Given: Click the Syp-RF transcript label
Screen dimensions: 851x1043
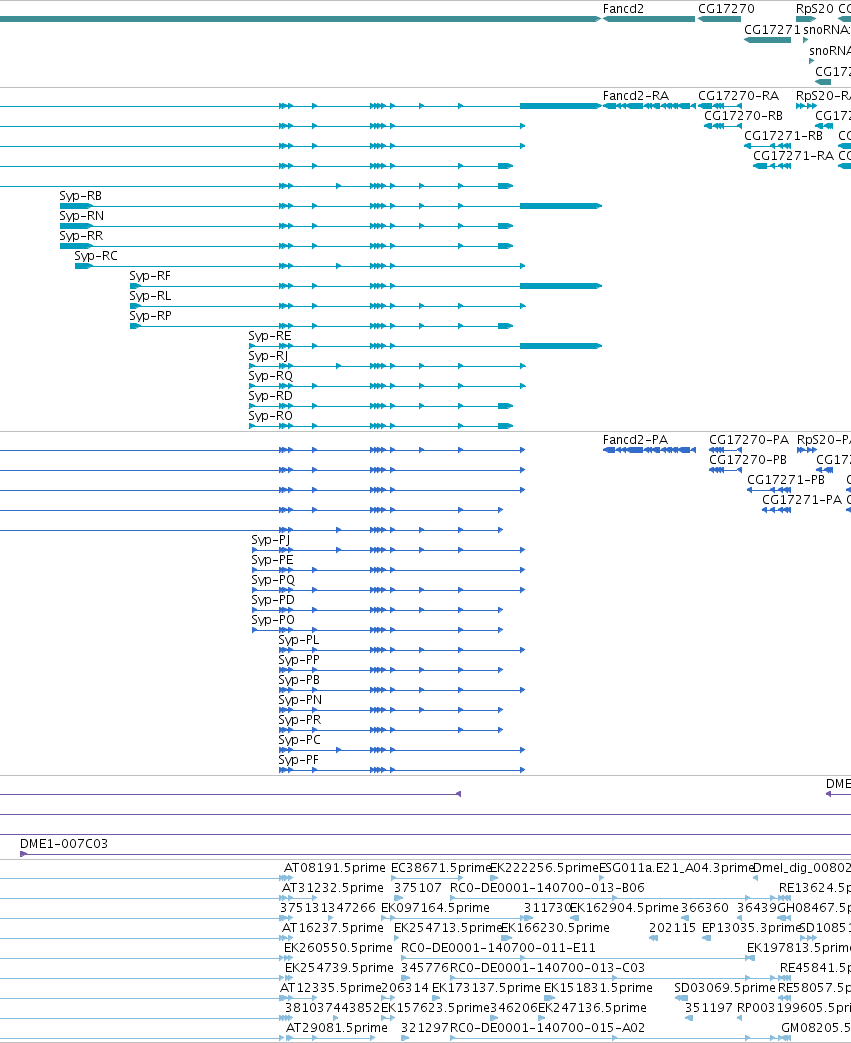Looking at the screenshot, I should pyautogui.click(x=150, y=276).
